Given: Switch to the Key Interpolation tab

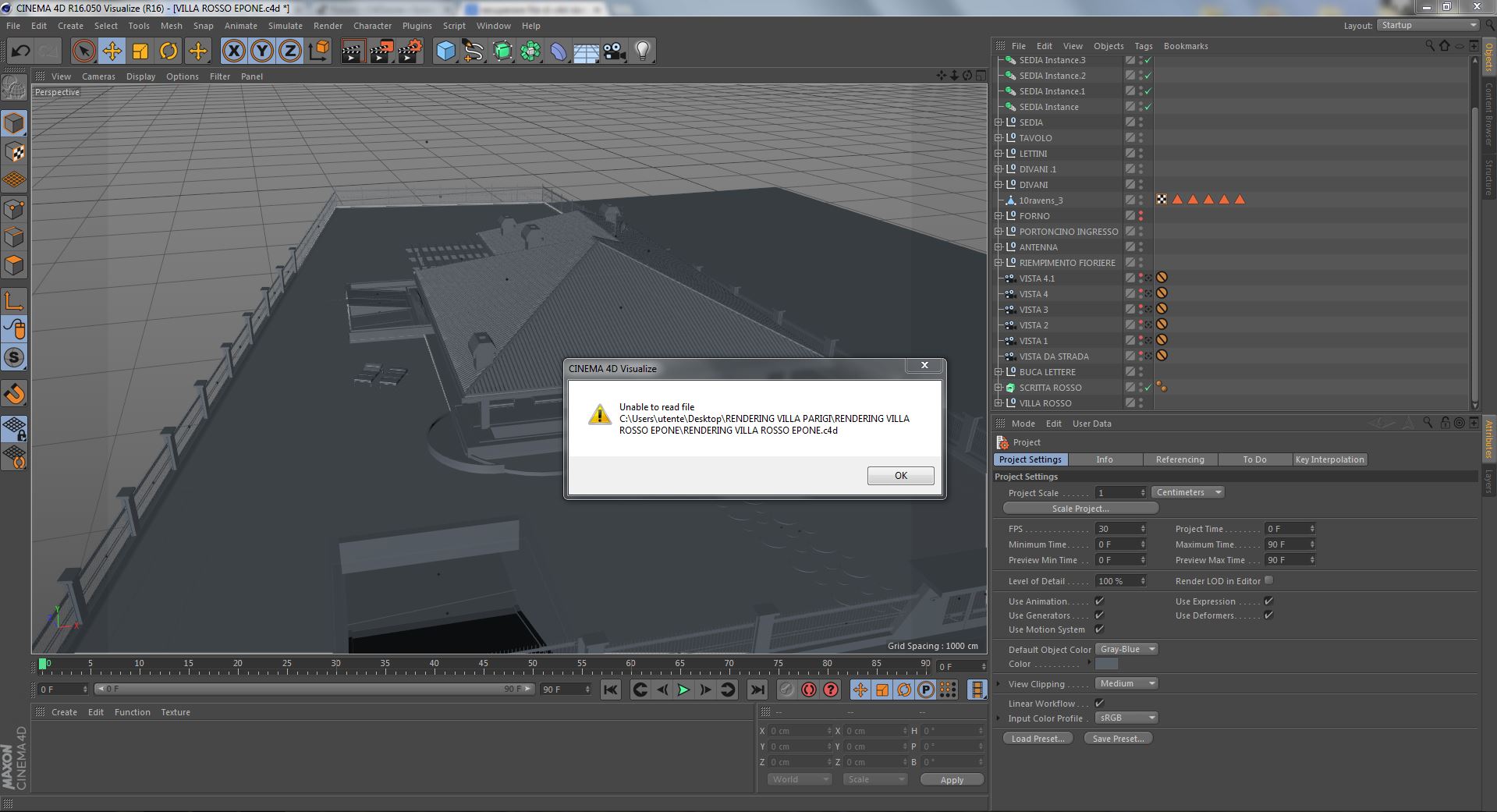Looking at the screenshot, I should coord(1329,459).
